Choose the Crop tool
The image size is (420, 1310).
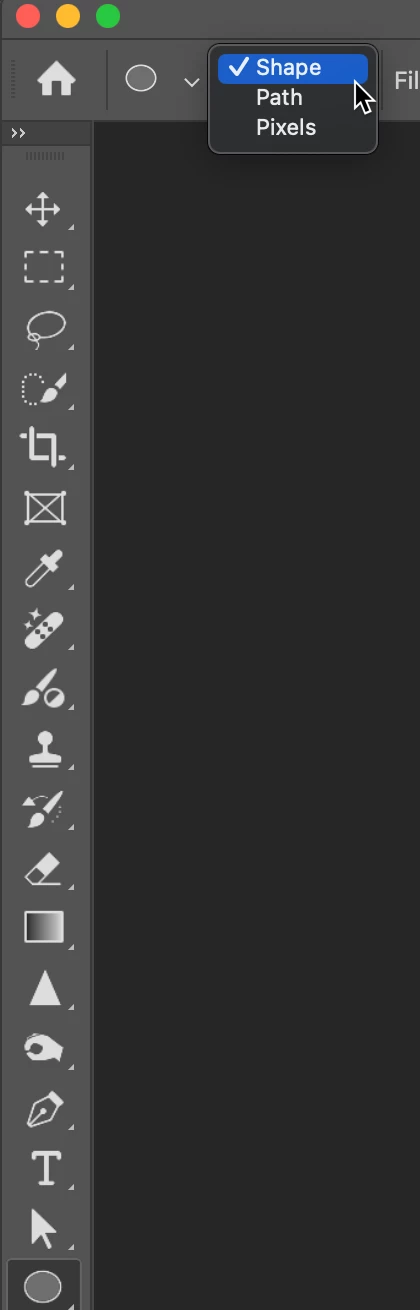pos(43,447)
